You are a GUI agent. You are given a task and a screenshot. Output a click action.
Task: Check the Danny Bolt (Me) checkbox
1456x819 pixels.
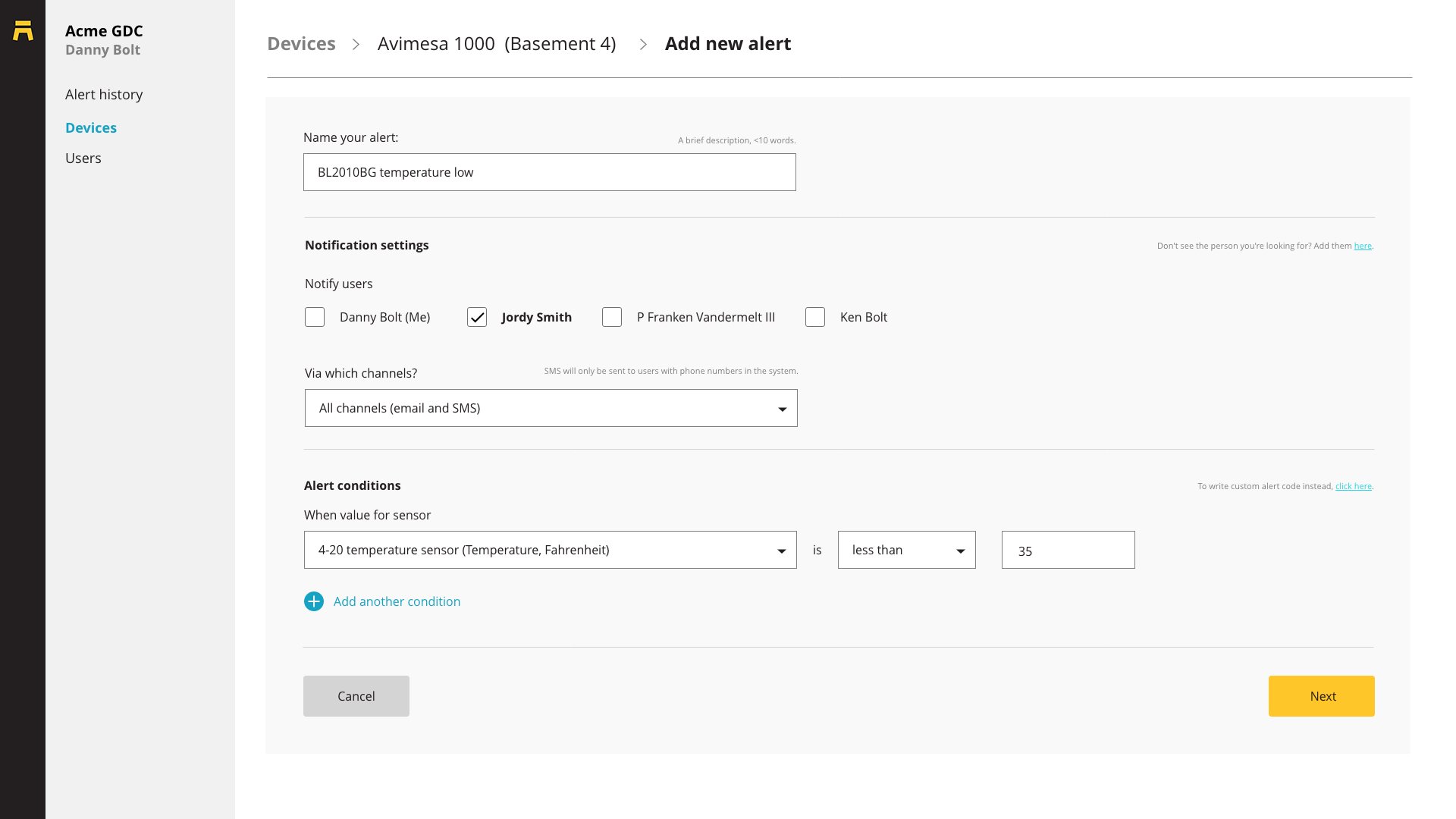coord(315,317)
